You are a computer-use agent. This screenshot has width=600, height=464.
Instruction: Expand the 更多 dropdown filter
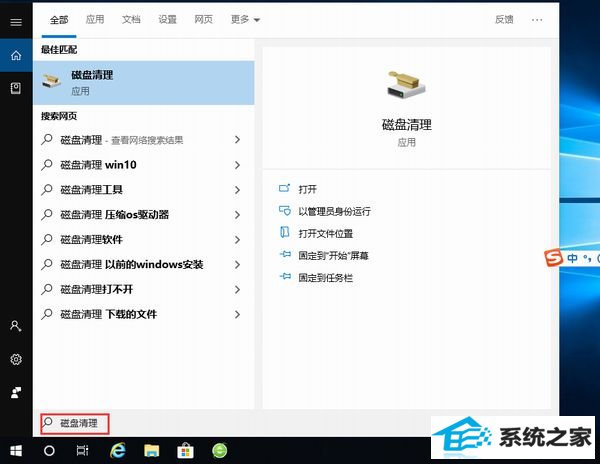pyautogui.click(x=245, y=20)
